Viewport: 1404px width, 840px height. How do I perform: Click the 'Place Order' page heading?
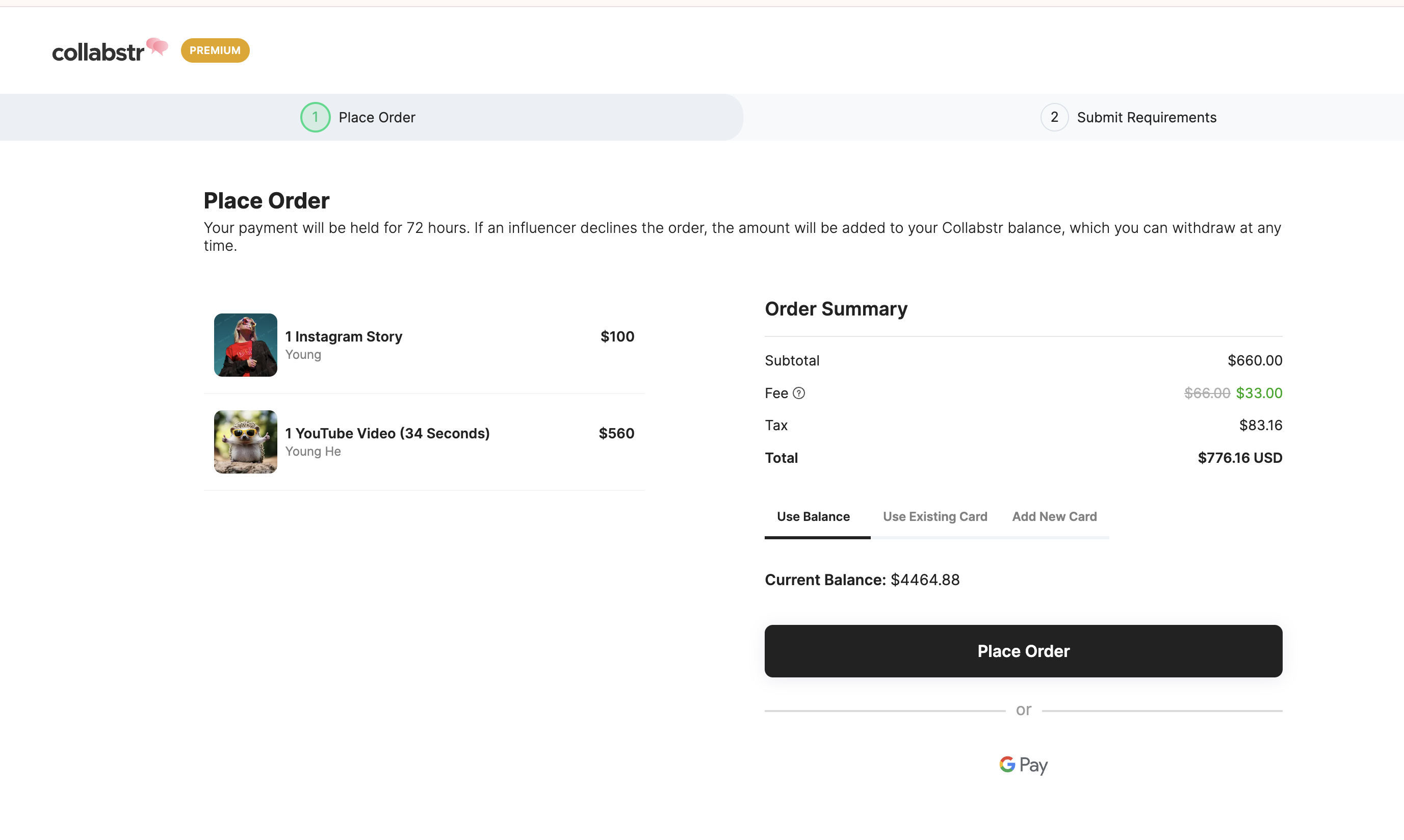click(x=267, y=200)
